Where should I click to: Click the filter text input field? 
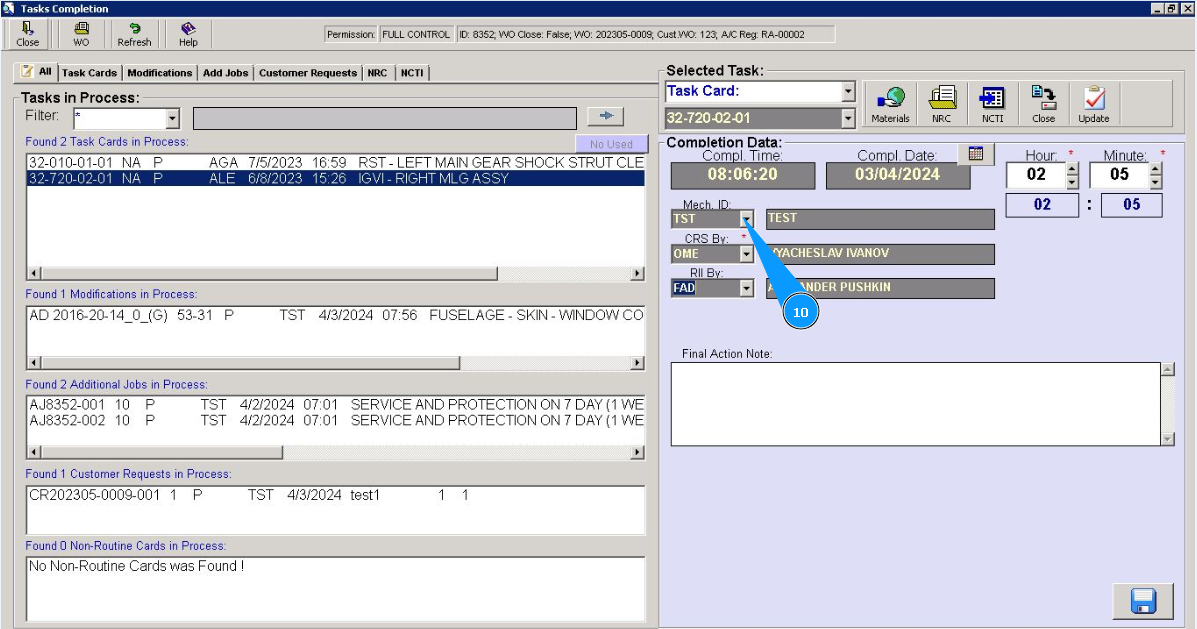(x=384, y=118)
